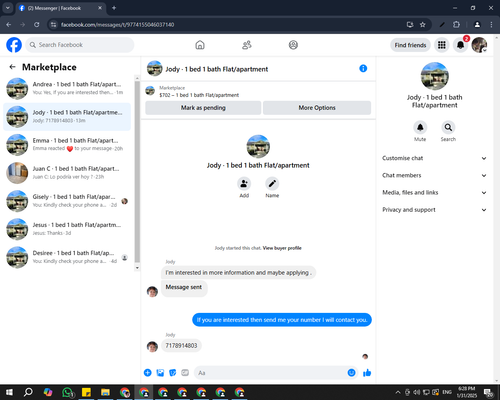The width and height of the screenshot is (500, 400).
Task: Expand the Privacy and support section
Action: 434,210
